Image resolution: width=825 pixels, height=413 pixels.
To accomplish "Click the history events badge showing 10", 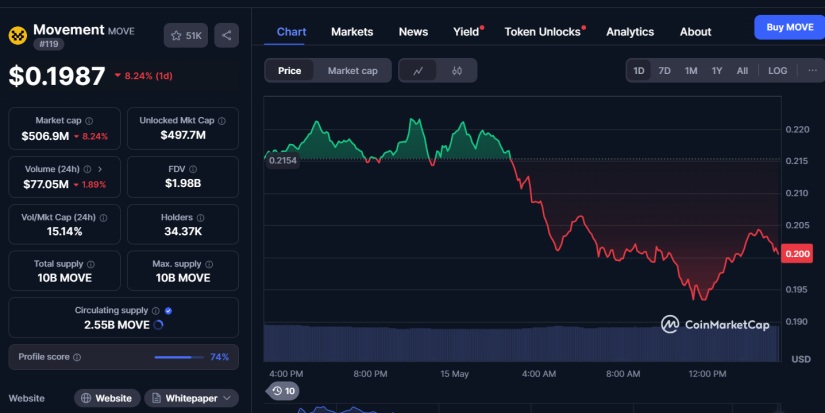I will [x=284, y=391].
